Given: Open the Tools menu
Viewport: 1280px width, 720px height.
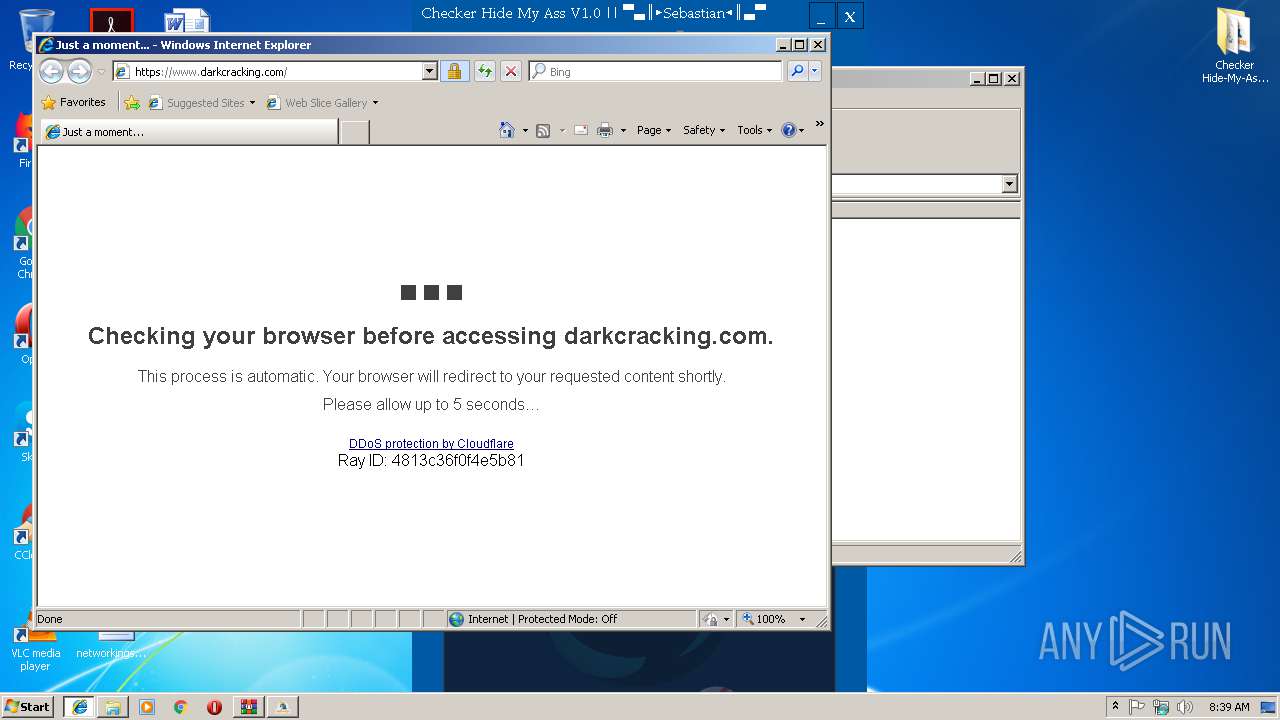Looking at the screenshot, I should pos(755,130).
